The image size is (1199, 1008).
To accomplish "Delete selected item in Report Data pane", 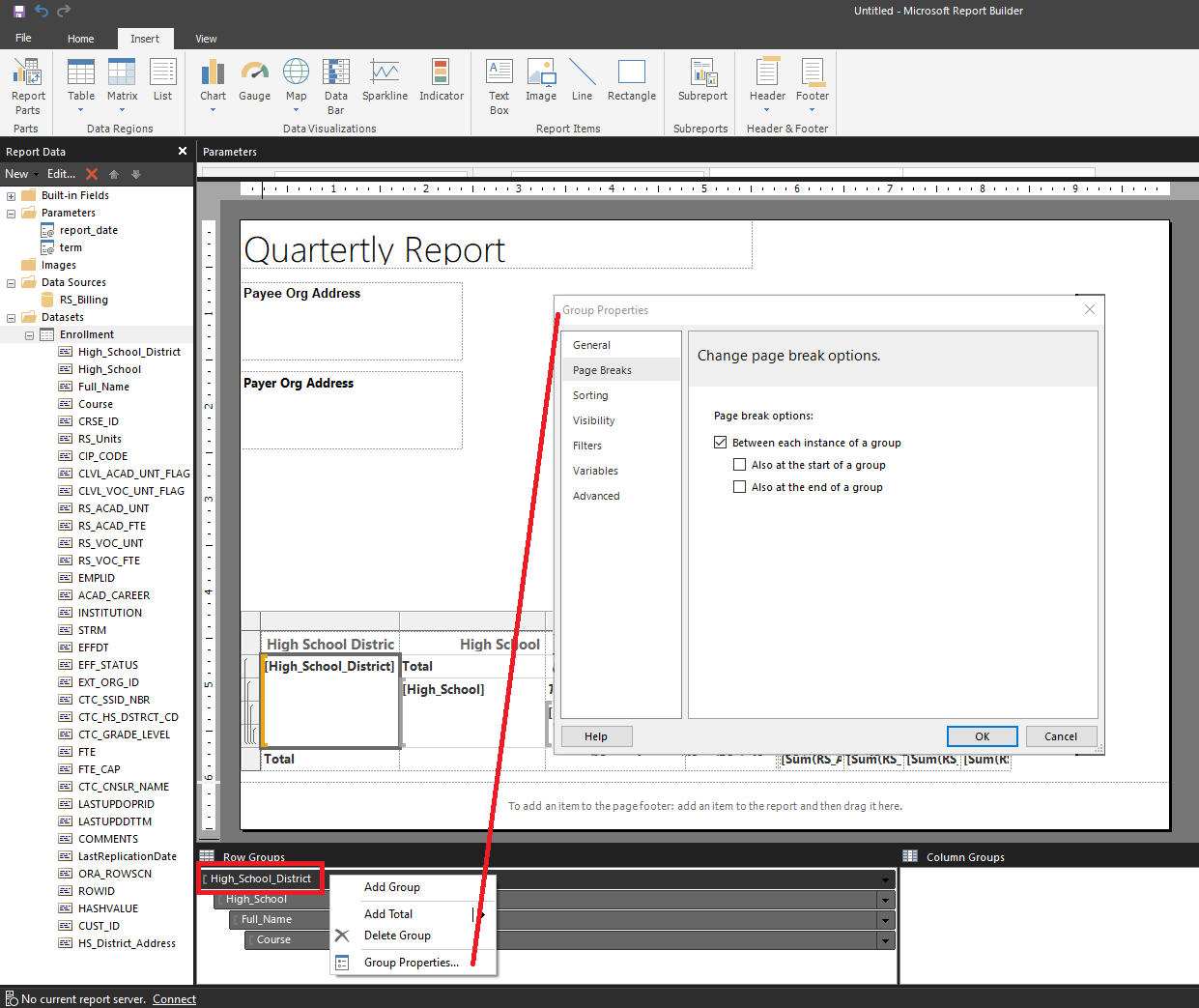I will (92, 174).
